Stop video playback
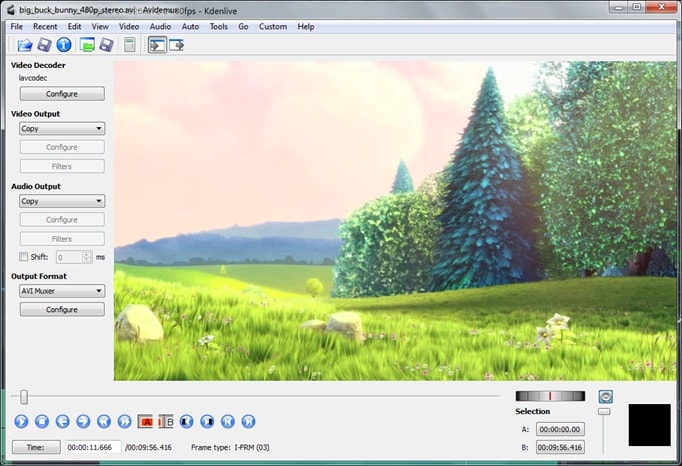This screenshot has height=466, width=682. tap(42, 421)
